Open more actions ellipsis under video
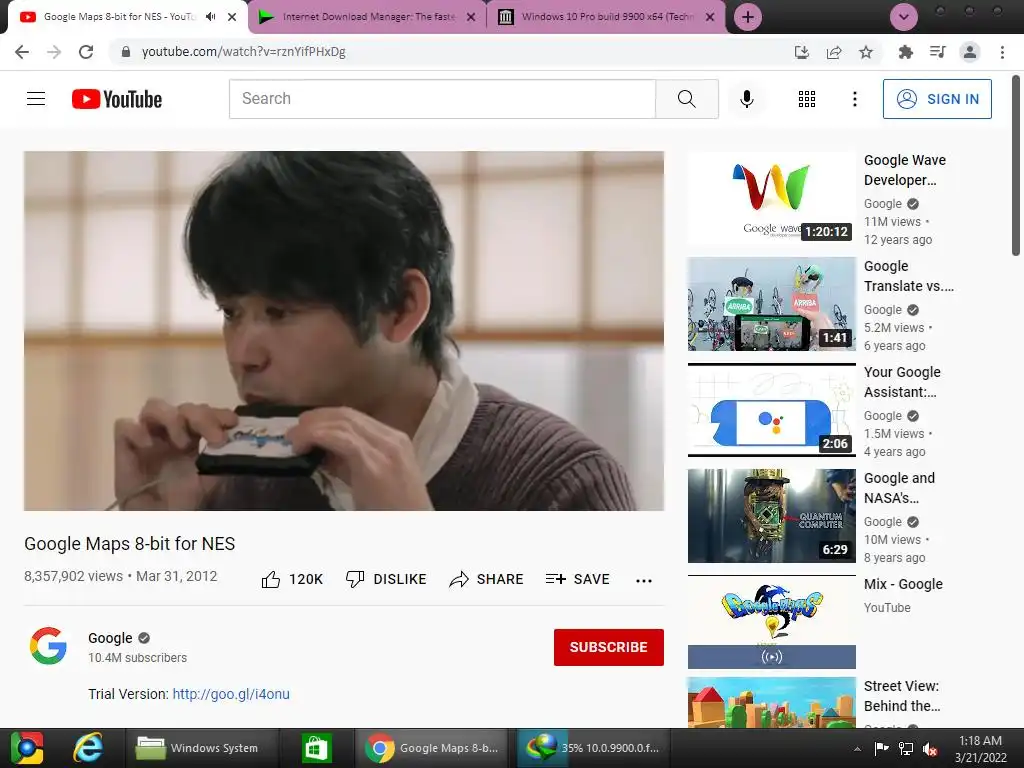Viewport: 1024px width, 768px height. point(644,580)
